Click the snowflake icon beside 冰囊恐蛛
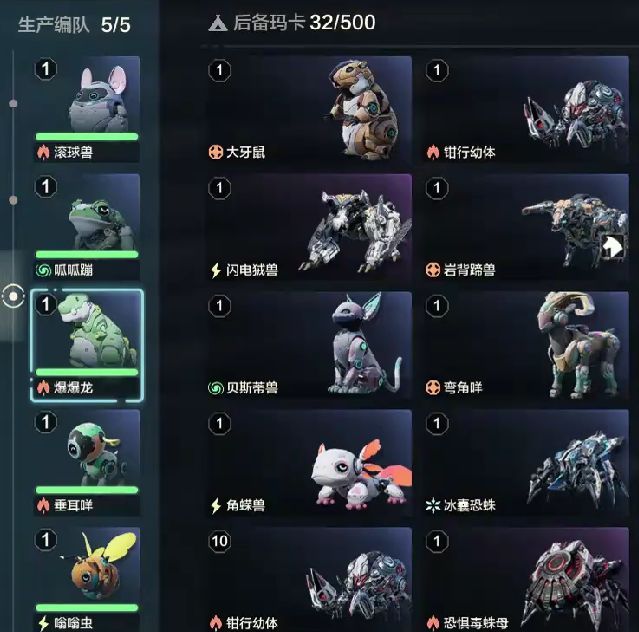This screenshot has height=632, width=639. (433, 506)
